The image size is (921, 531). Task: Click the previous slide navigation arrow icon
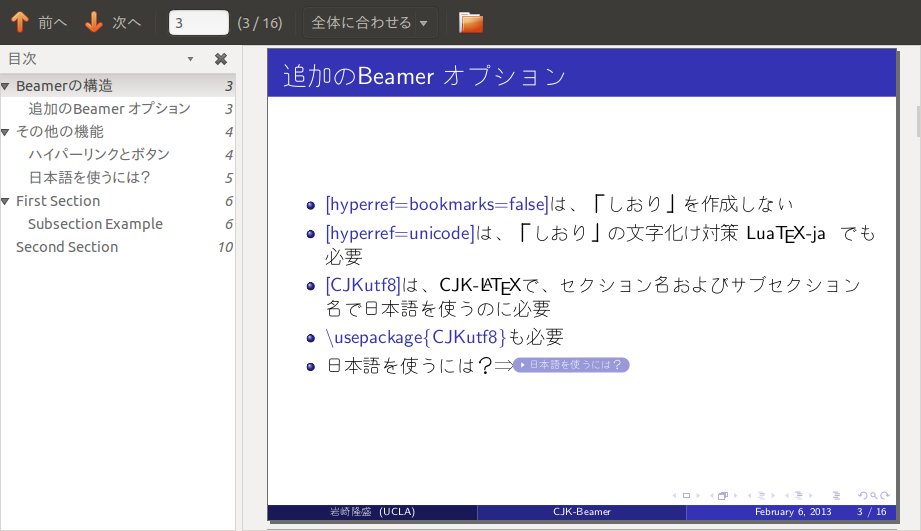674,495
